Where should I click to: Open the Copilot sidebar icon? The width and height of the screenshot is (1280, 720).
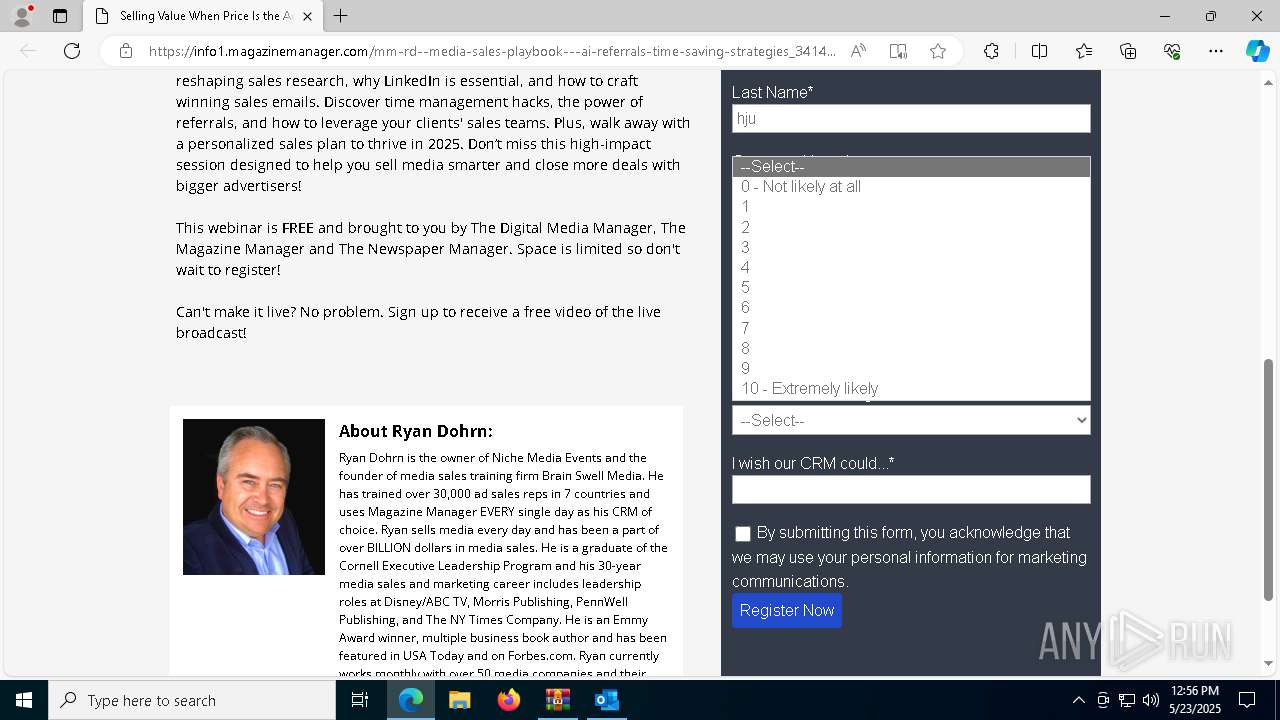(x=1257, y=51)
